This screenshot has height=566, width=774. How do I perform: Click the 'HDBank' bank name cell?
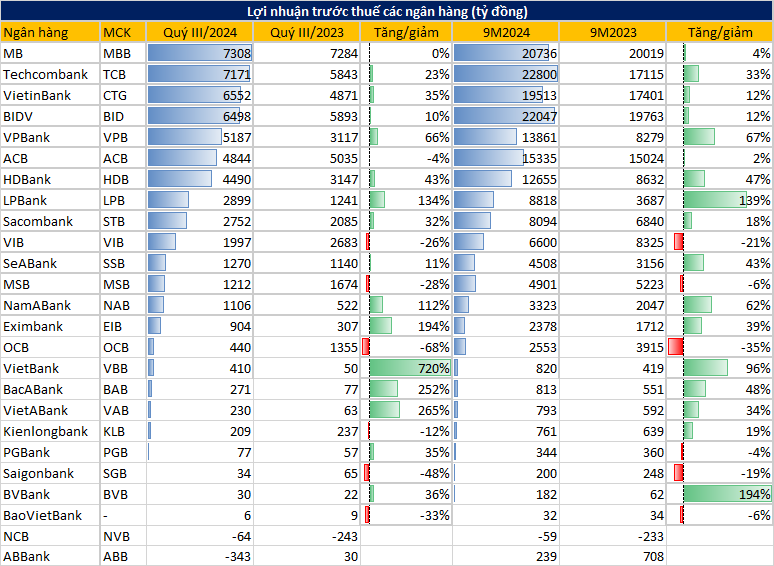50,179
